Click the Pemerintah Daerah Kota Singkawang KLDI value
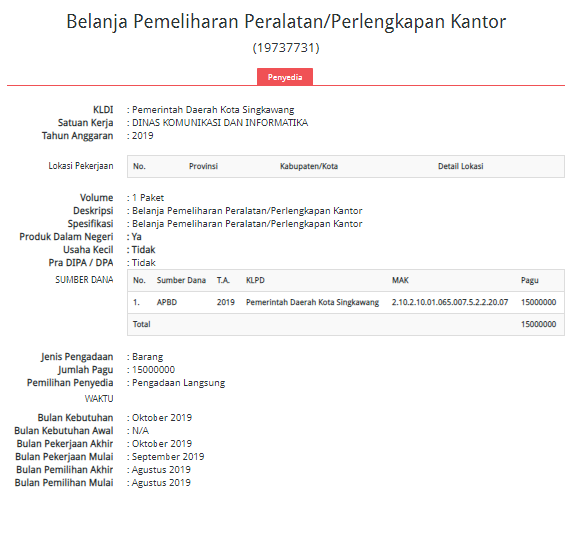Screen dimensions: 572x546 coord(213,110)
